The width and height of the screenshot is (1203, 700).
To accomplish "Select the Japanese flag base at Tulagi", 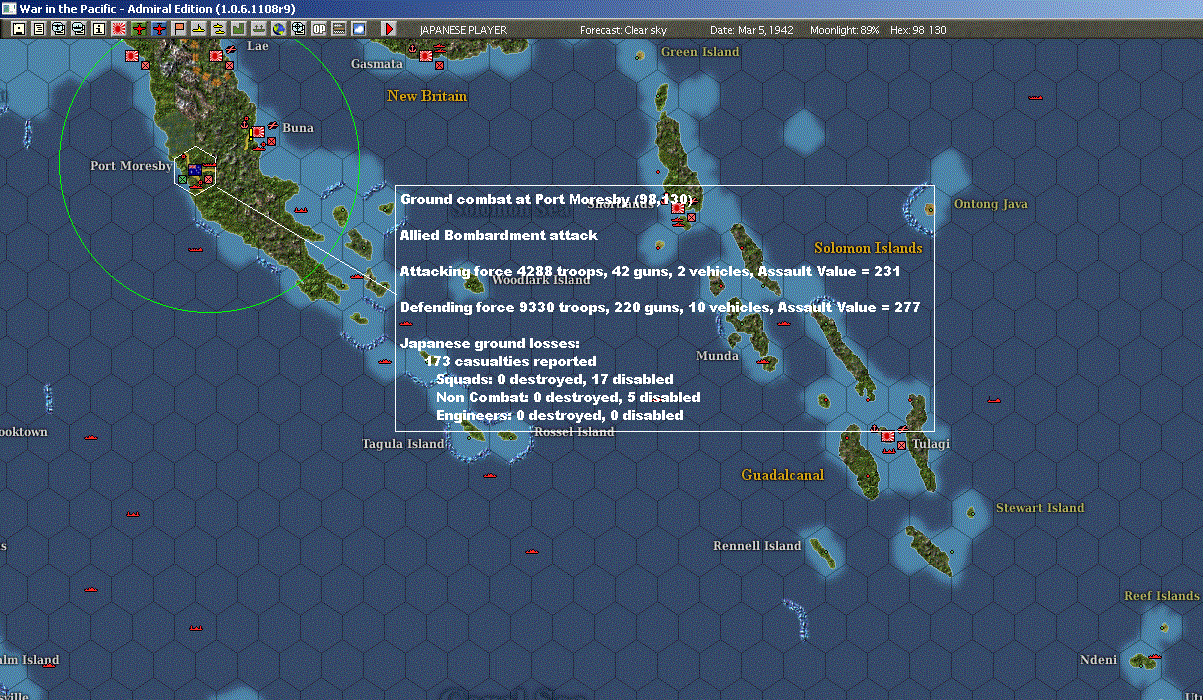I will click(x=888, y=437).
